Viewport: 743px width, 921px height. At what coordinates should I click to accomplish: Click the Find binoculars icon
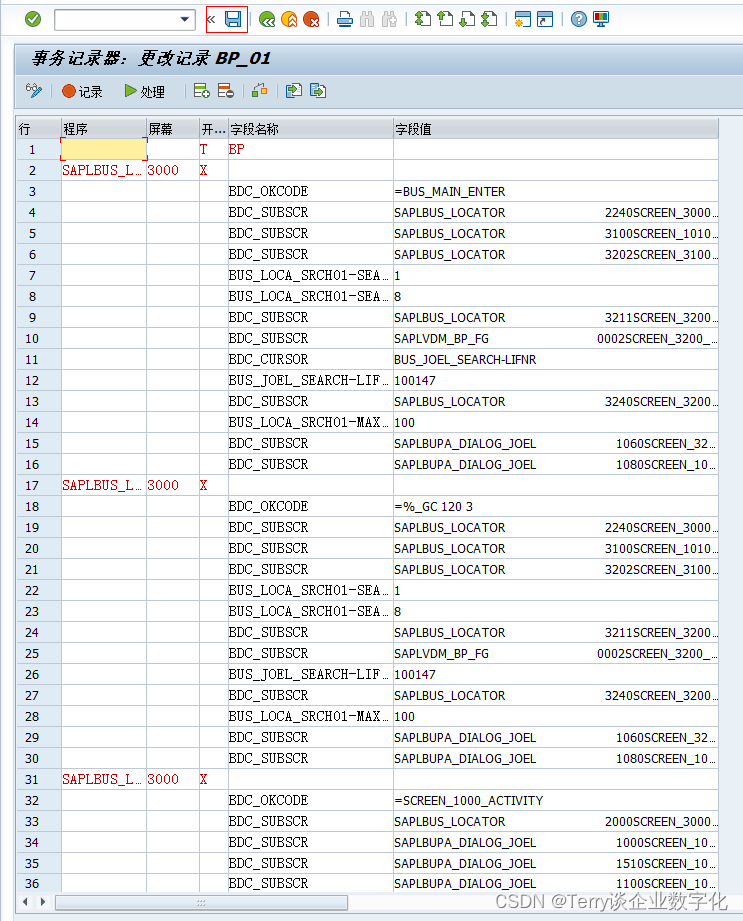tap(367, 20)
